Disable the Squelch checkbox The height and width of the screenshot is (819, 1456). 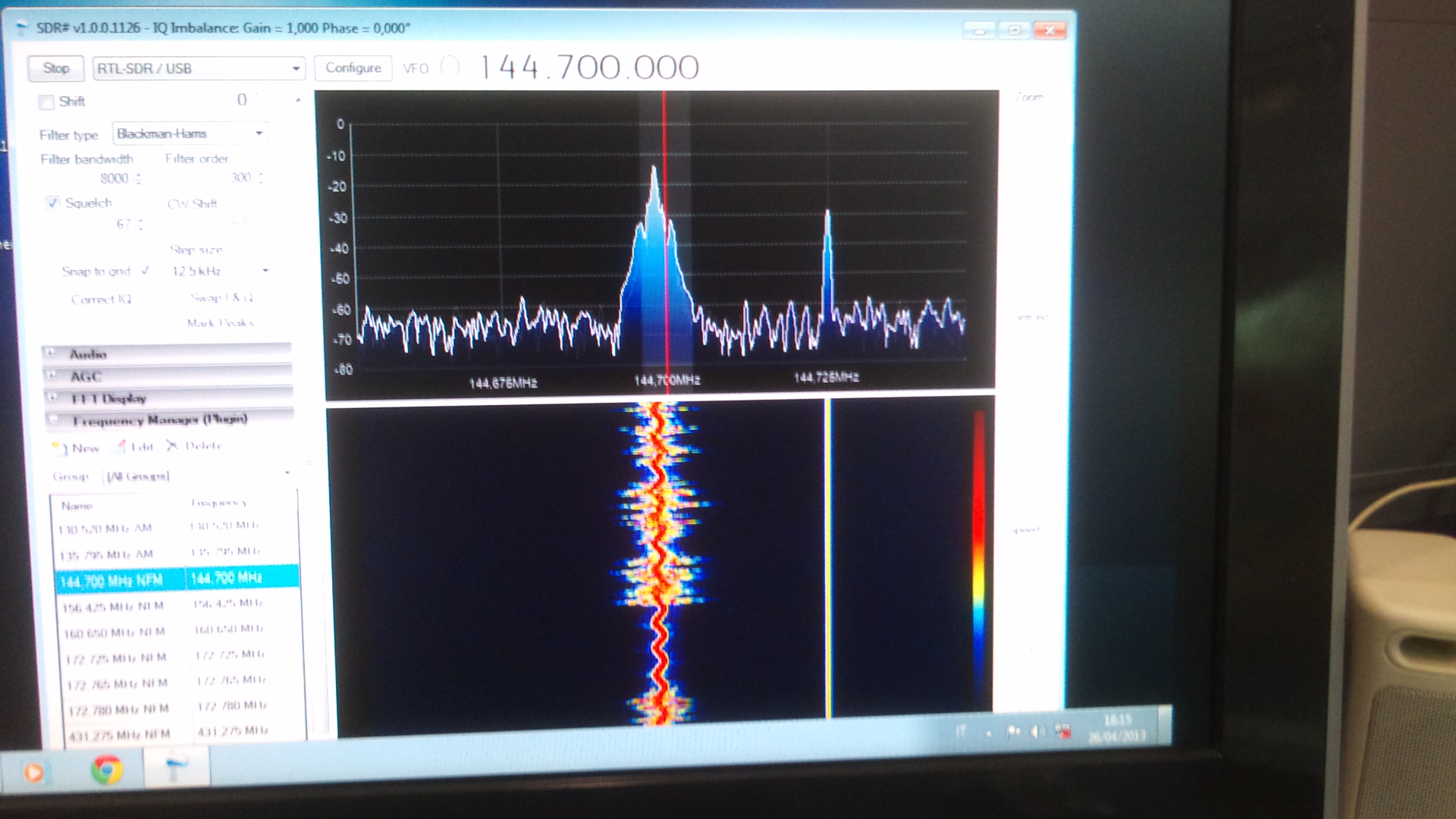coord(52,202)
